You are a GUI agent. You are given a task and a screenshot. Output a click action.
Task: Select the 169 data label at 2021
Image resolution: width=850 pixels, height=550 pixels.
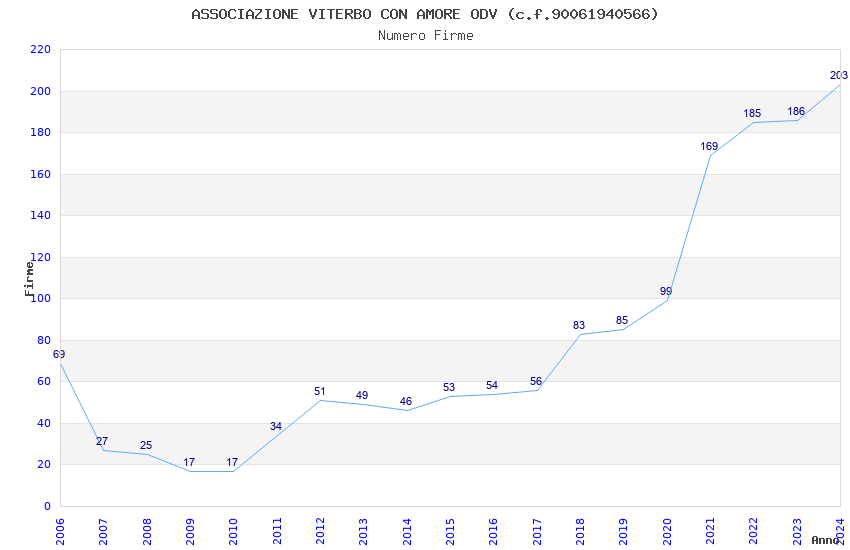709,146
